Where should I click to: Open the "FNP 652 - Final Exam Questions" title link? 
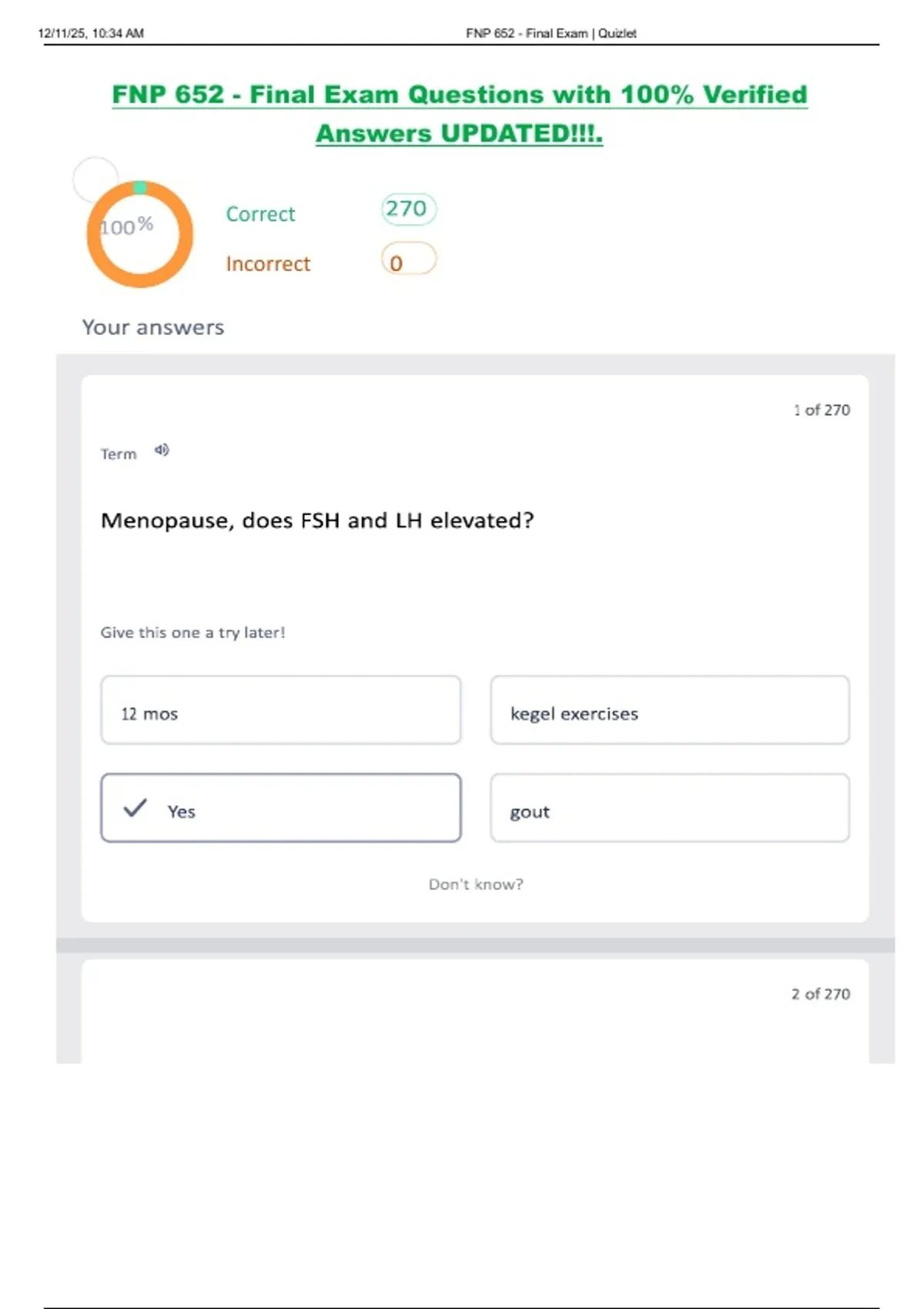[460, 95]
